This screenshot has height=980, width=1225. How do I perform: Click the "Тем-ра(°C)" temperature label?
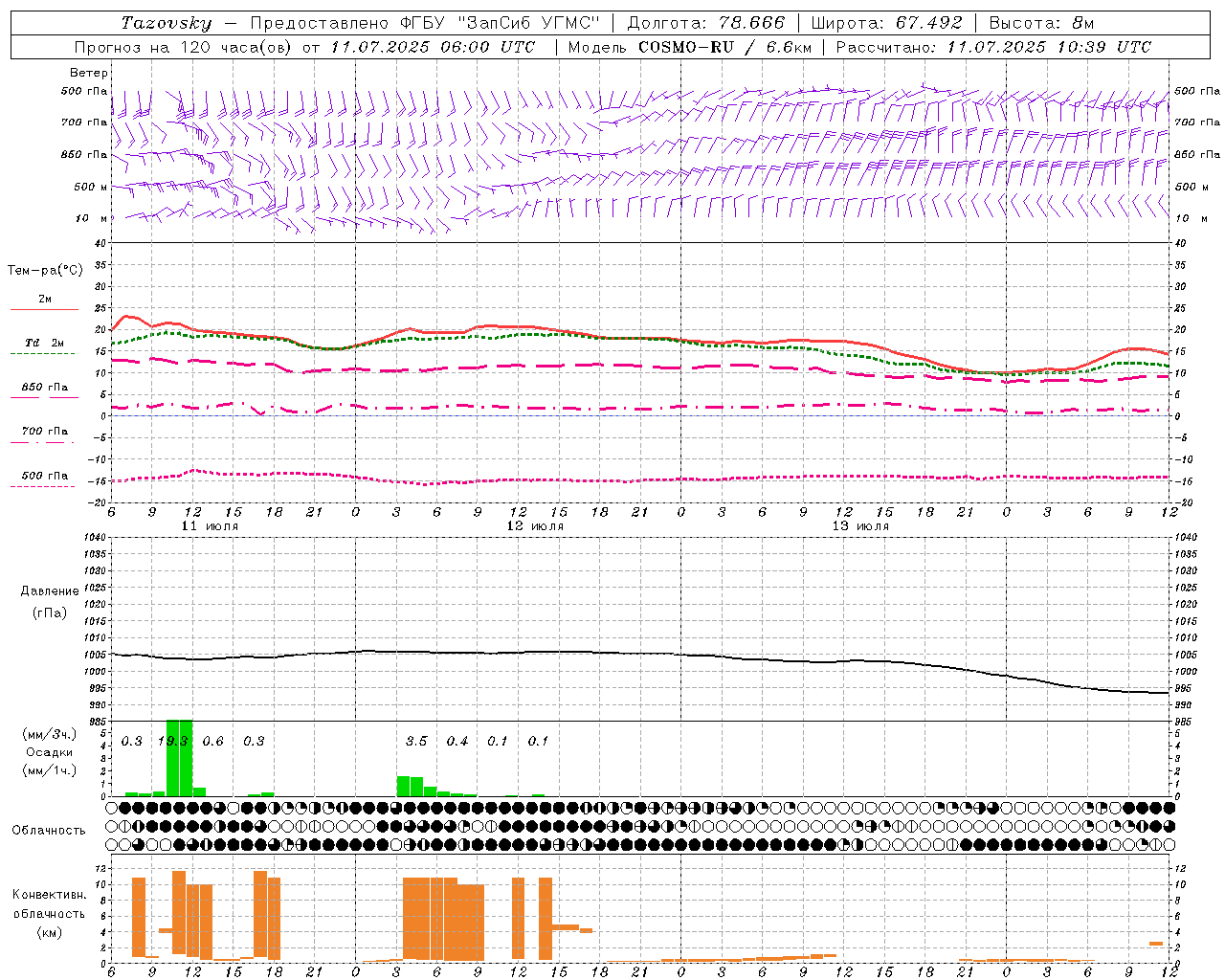point(45,271)
